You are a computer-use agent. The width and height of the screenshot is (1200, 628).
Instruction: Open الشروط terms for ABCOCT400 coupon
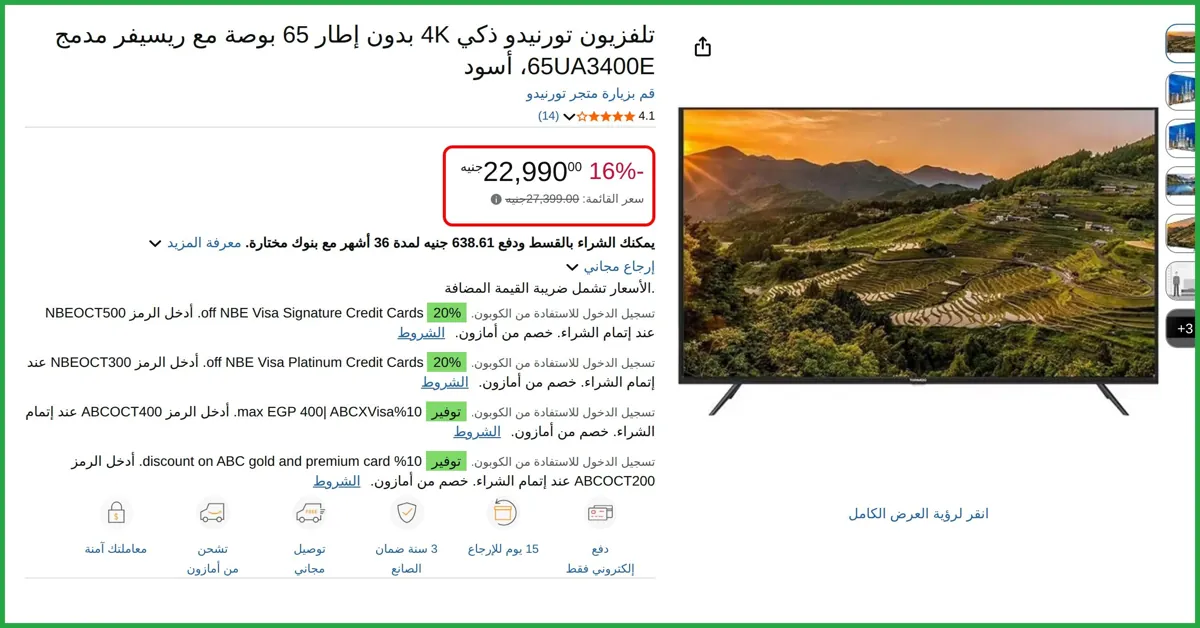(477, 432)
